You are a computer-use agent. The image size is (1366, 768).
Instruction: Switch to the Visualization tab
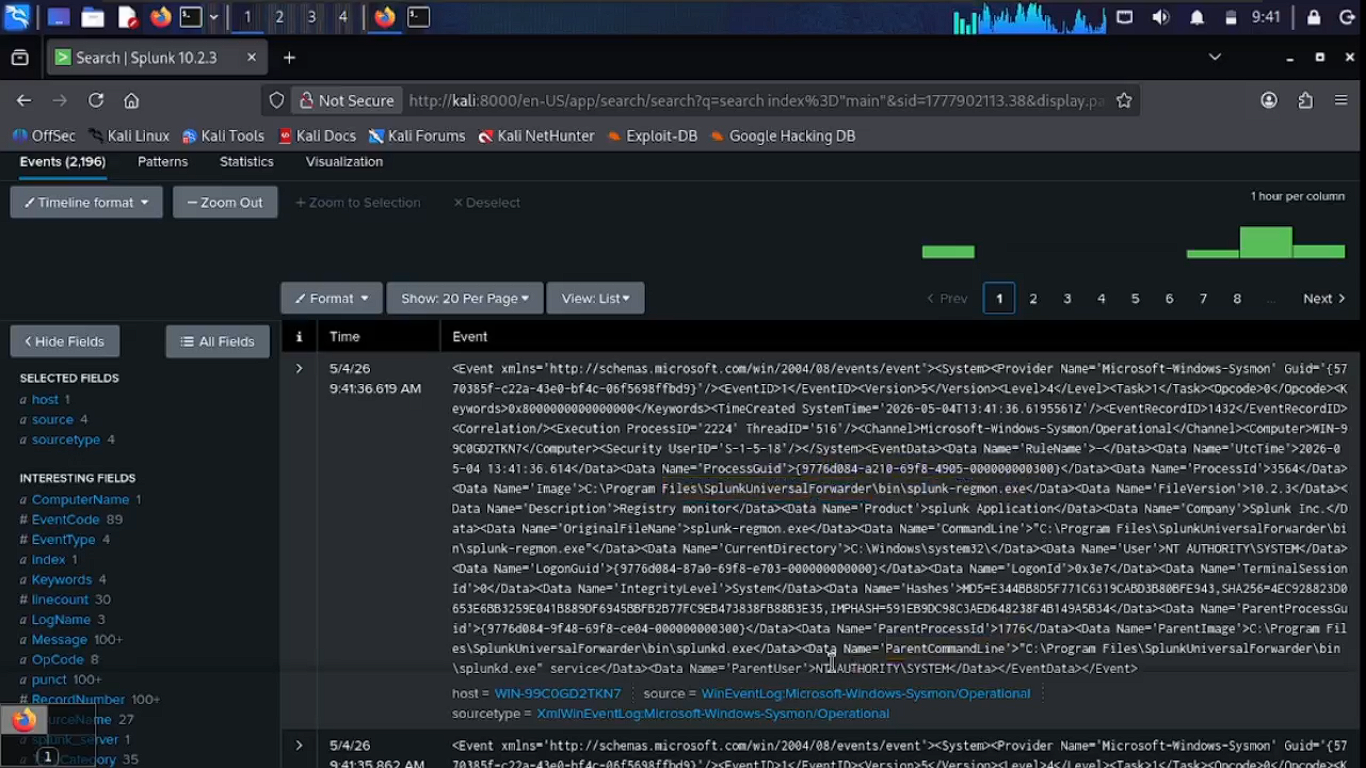[x=344, y=161]
